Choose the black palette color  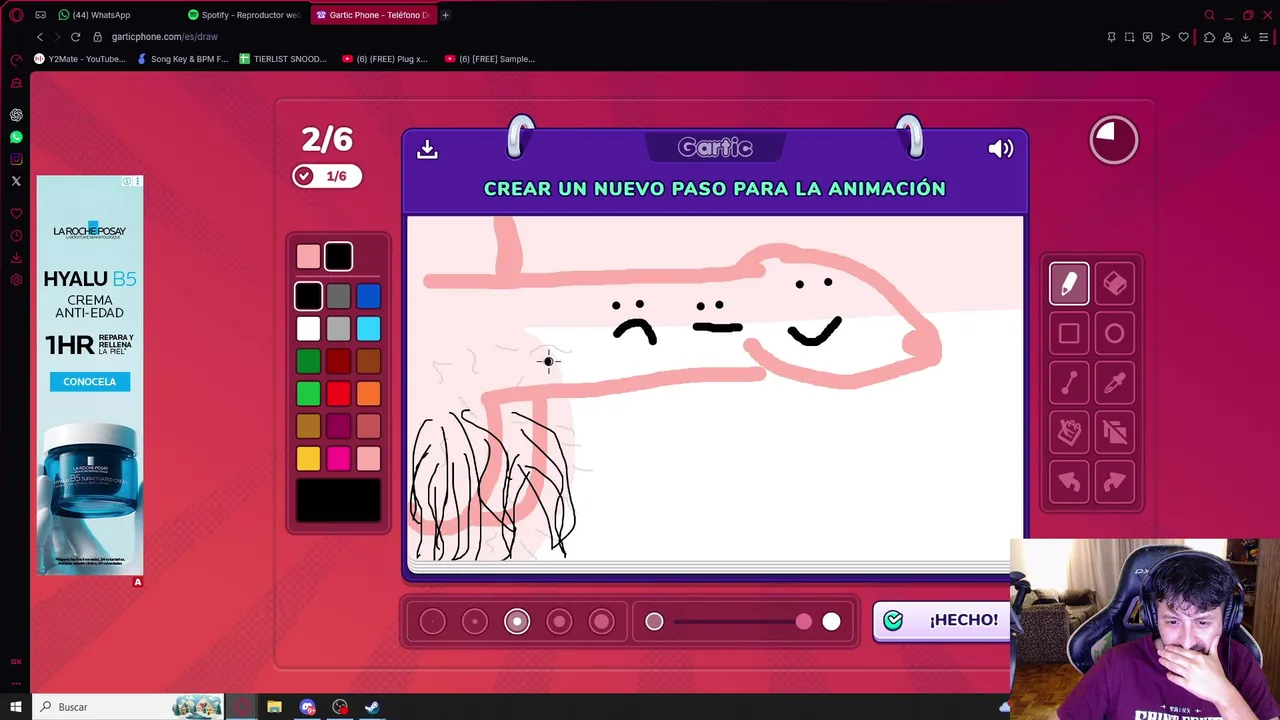[308, 296]
